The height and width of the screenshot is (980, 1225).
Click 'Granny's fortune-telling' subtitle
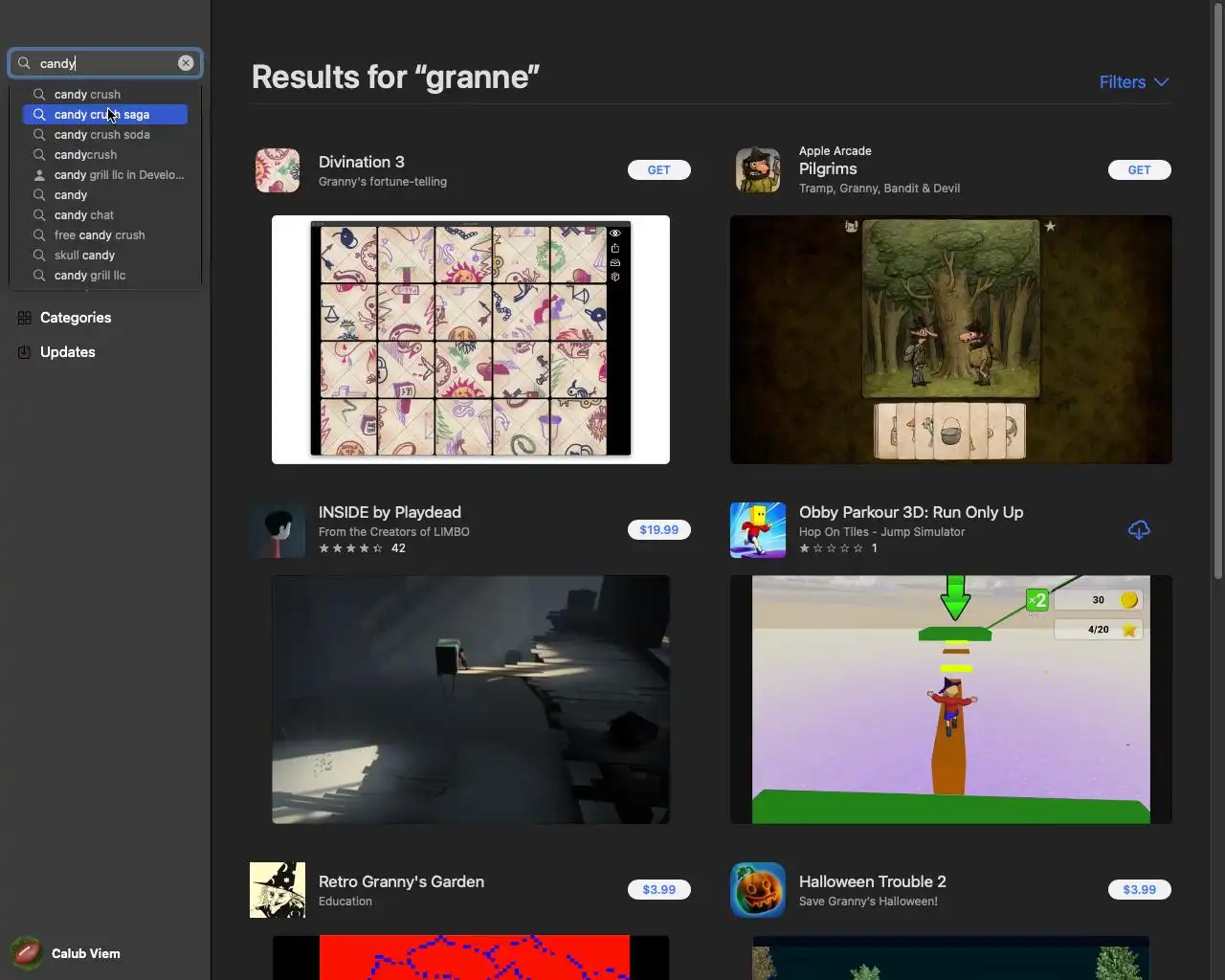[x=383, y=182]
